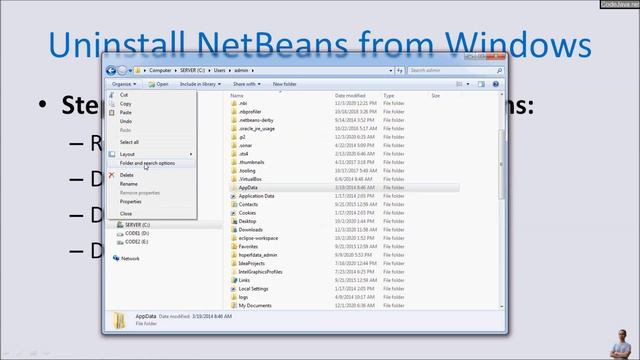Image resolution: width=640 pixels, height=360 pixels.
Task: Click the New folder toolbar button
Action: (284, 84)
